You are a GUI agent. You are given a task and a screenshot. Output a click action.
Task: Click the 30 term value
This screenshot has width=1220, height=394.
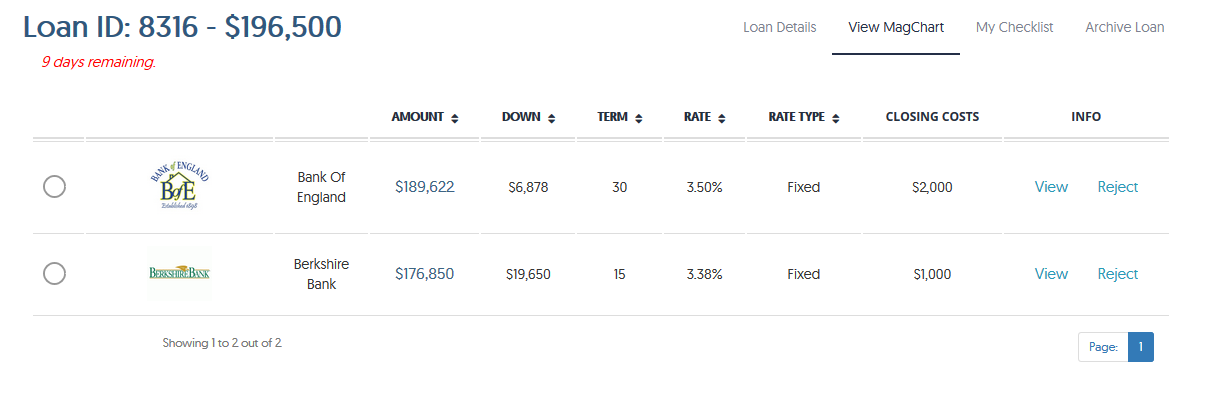click(x=620, y=187)
